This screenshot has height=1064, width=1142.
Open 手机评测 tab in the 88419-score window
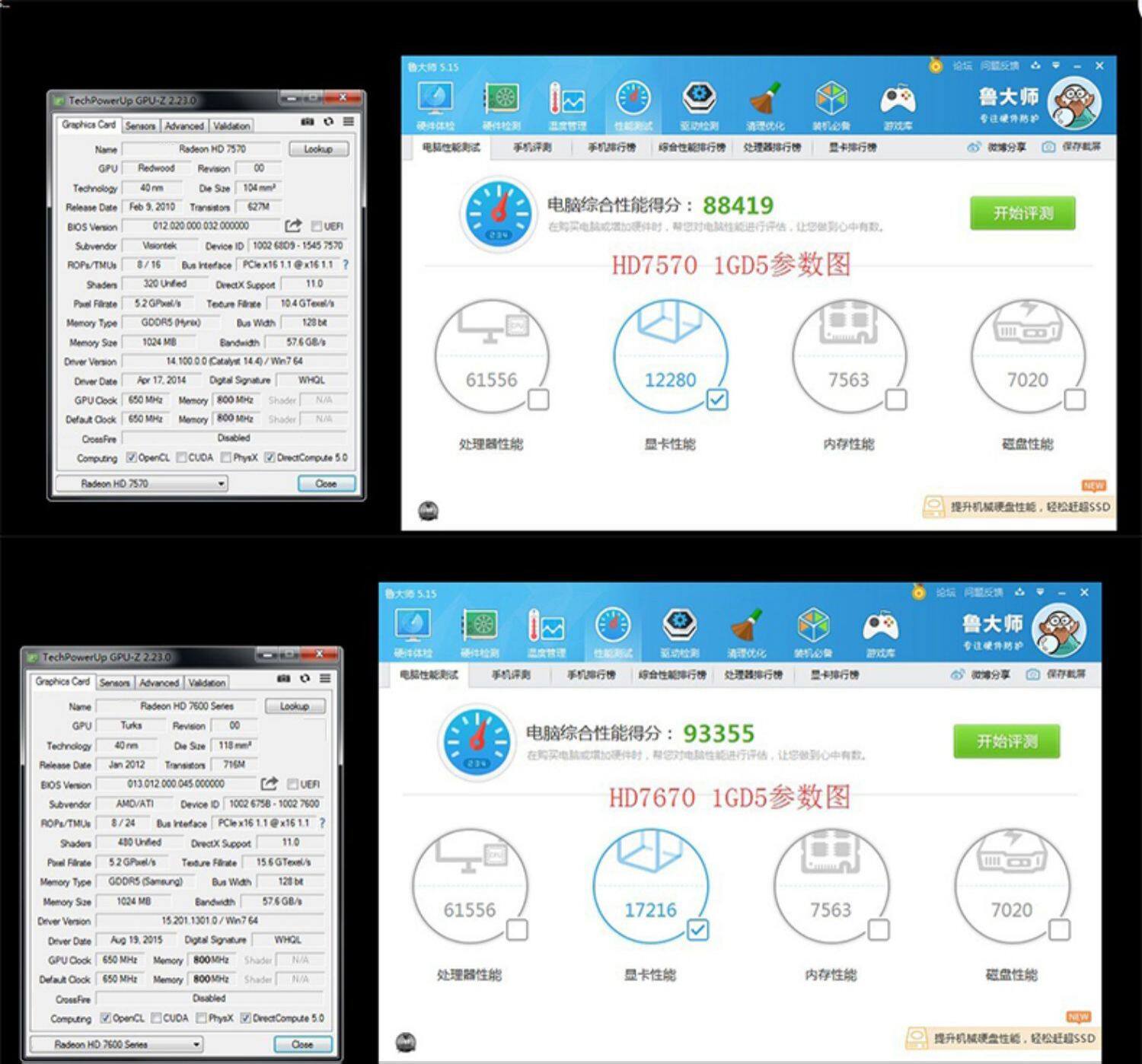tap(532, 147)
